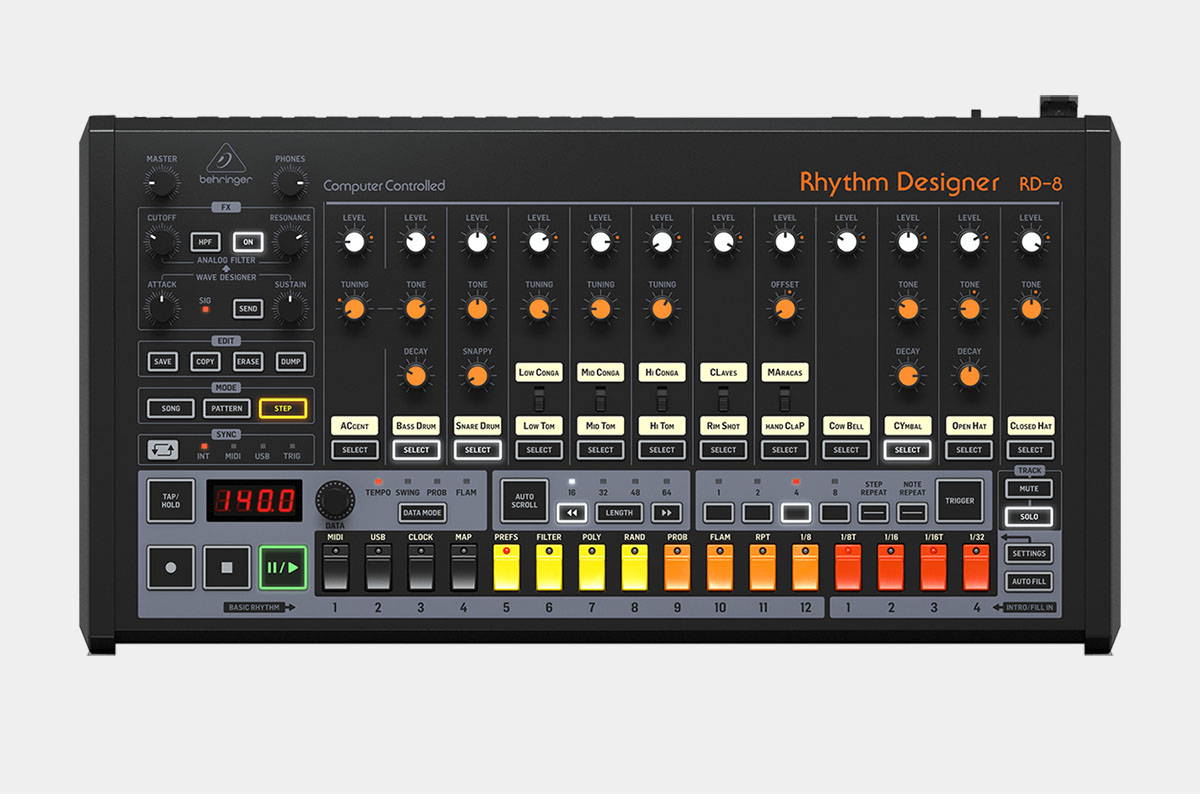Image resolution: width=1200 pixels, height=794 pixels.
Task: Click the filter Cutoff knob
Action: click(161, 242)
